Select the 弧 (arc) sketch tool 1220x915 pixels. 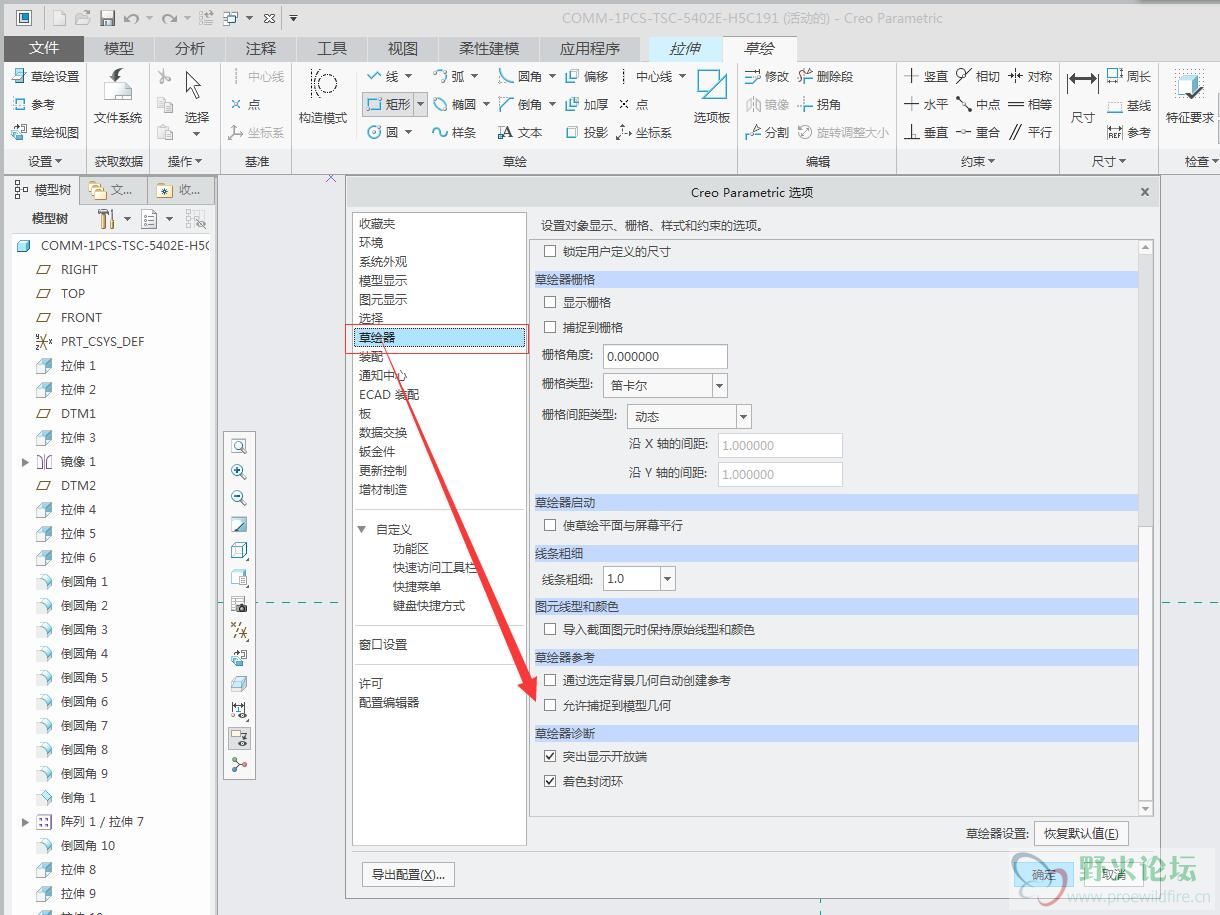tap(449, 76)
